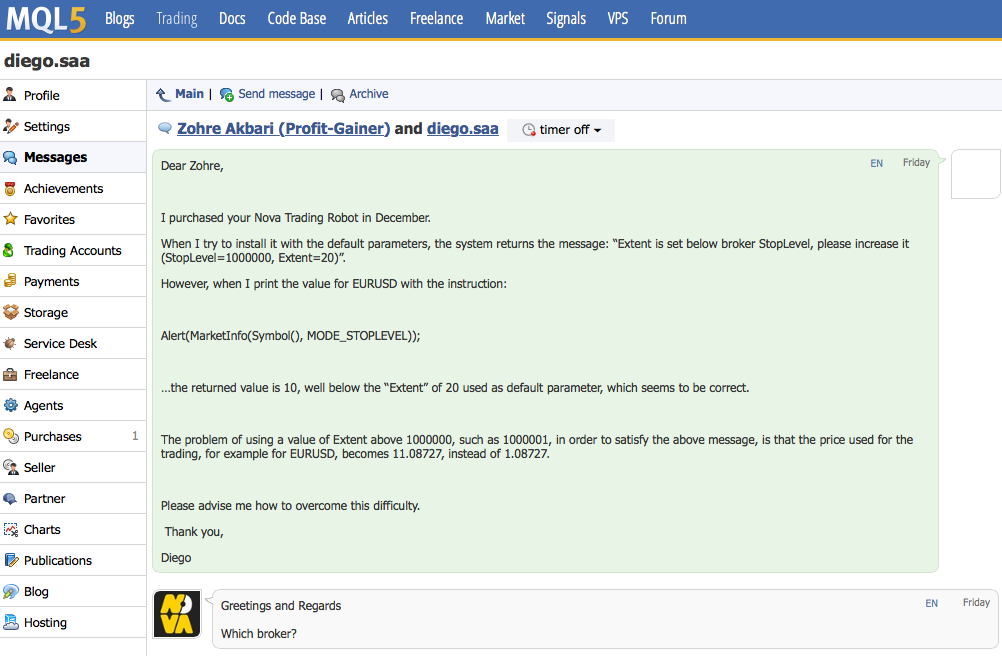Click the empty sender avatar box

(976, 174)
